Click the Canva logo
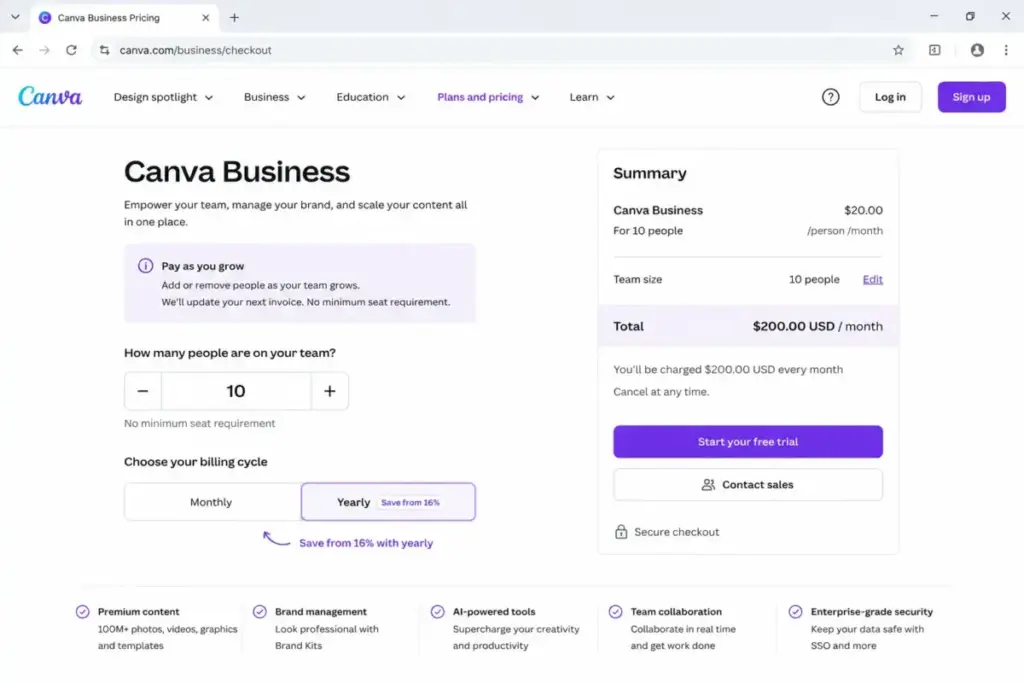This screenshot has height=683, width=1024. [50, 97]
